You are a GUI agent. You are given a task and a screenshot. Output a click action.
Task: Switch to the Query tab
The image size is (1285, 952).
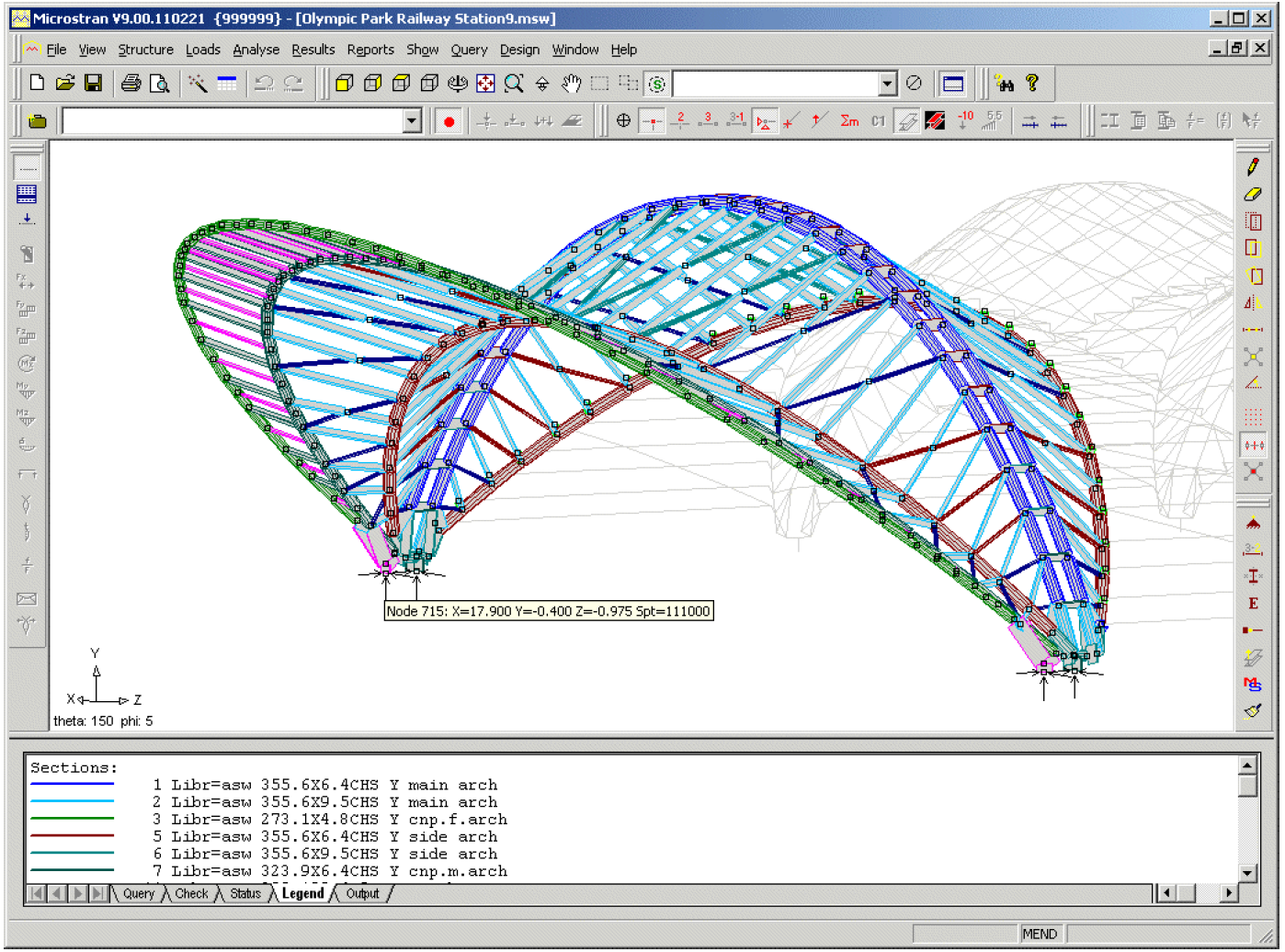pos(139,893)
